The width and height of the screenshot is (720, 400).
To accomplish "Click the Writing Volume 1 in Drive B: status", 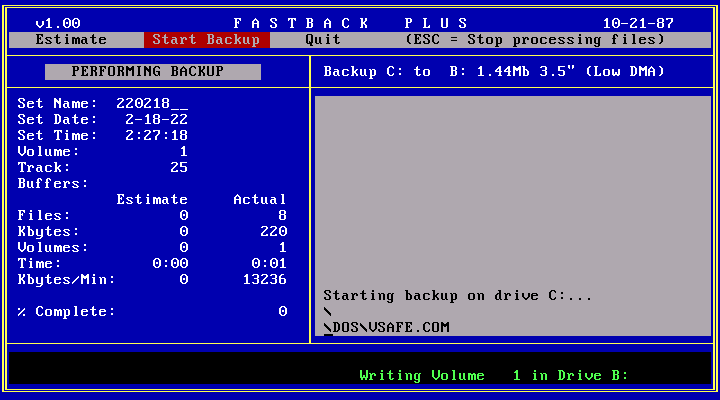I will tap(494, 376).
